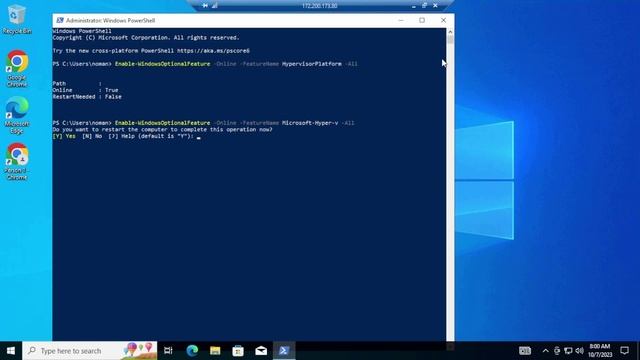
Task: Click the PowerShell scrollbar up arrow
Action: [450, 31]
